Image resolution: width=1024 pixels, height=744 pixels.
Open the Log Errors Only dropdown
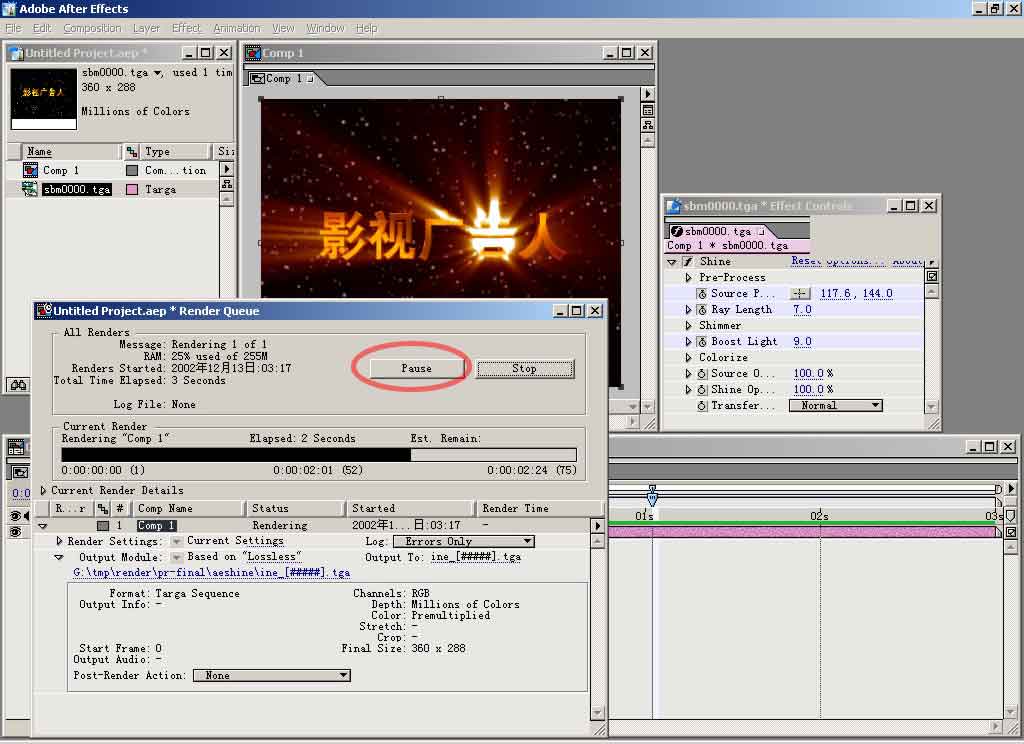tap(463, 541)
